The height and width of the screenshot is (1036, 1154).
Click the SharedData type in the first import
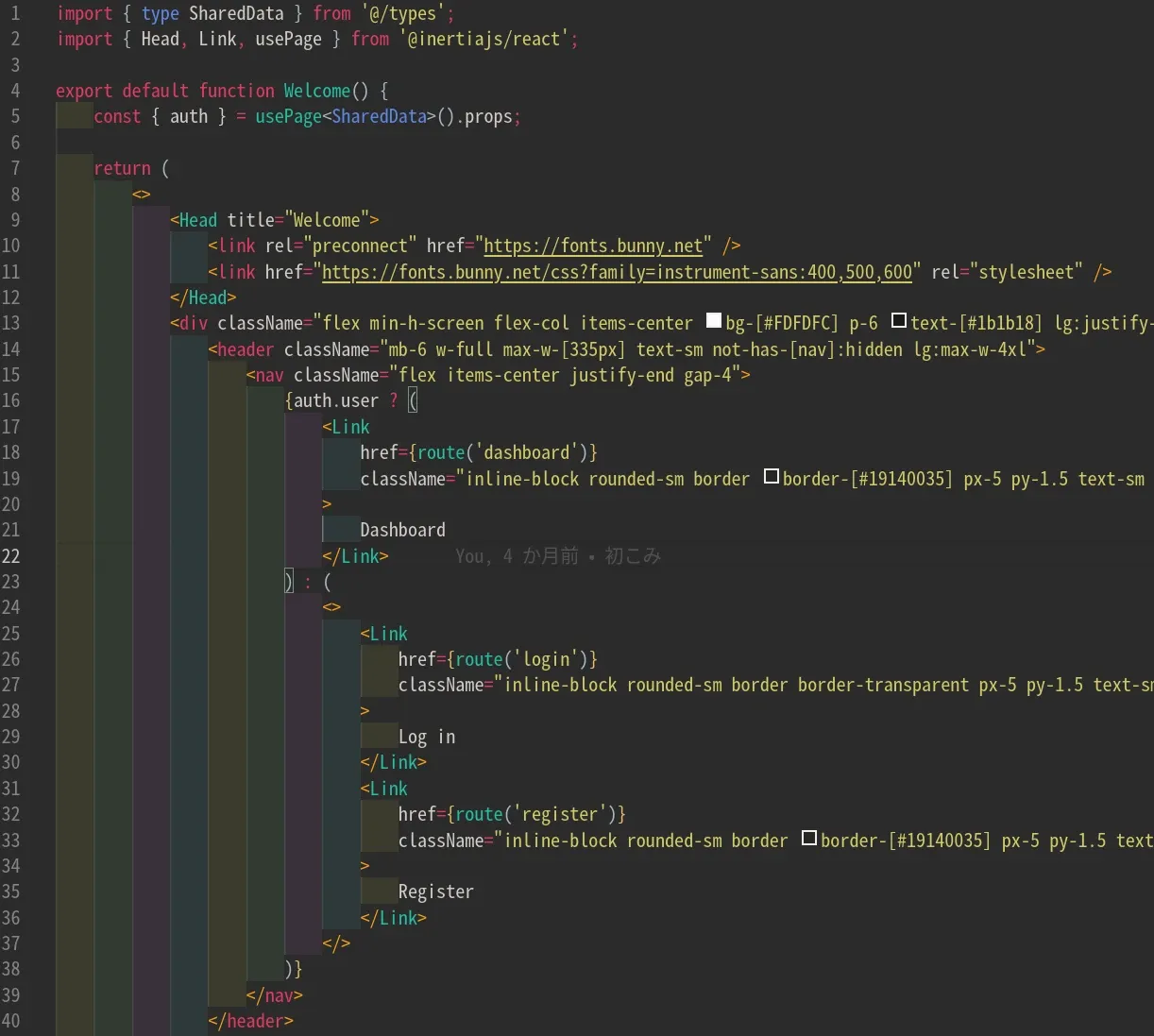(x=236, y=13)
